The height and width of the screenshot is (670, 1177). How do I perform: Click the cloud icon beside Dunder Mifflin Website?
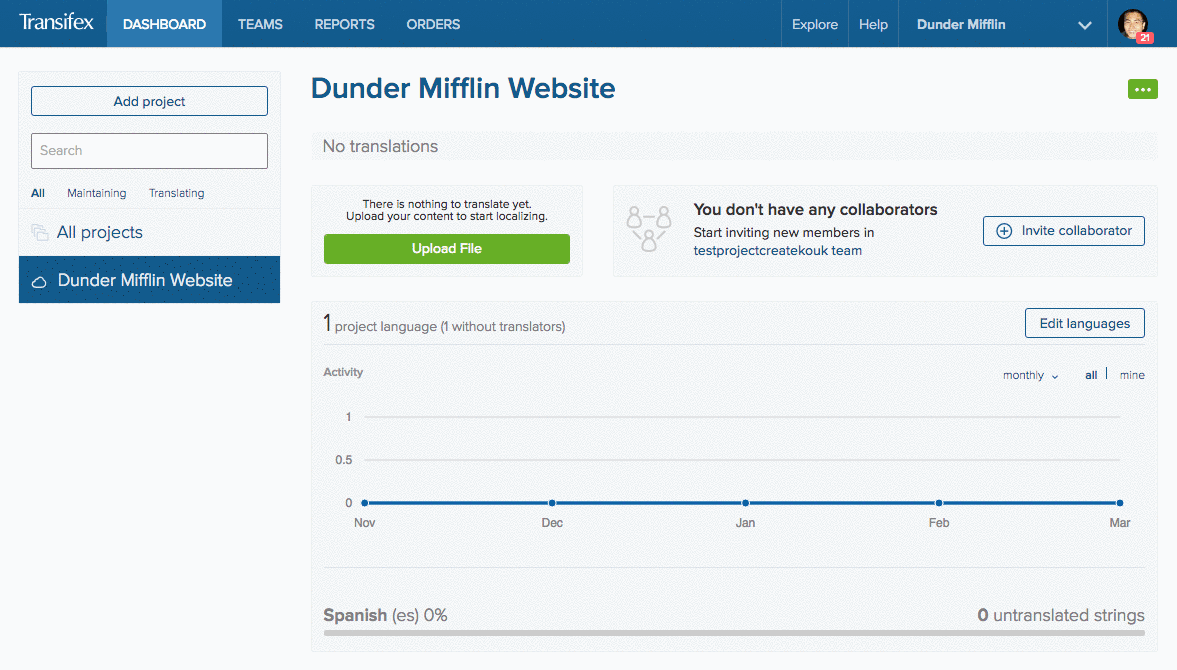(x=39, y=281)
